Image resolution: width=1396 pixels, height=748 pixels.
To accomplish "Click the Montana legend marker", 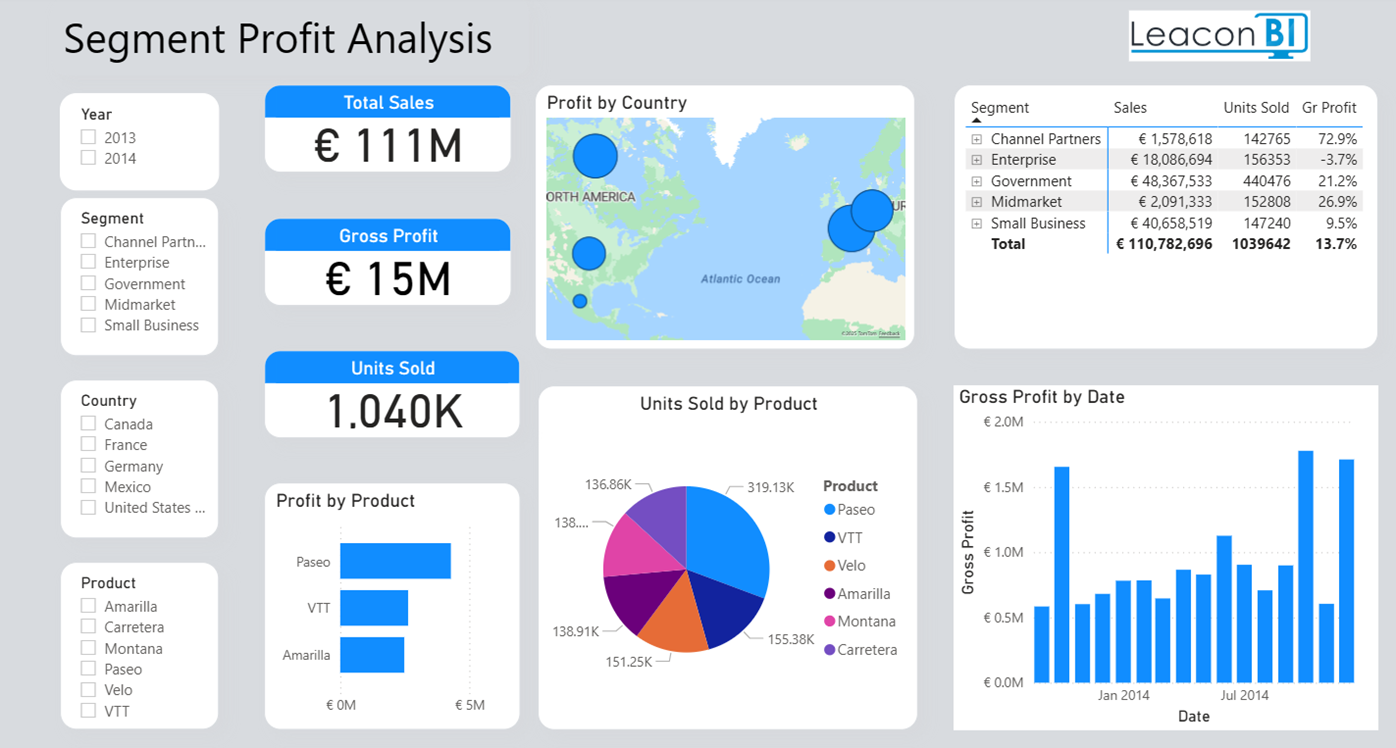I will point(830,622).
